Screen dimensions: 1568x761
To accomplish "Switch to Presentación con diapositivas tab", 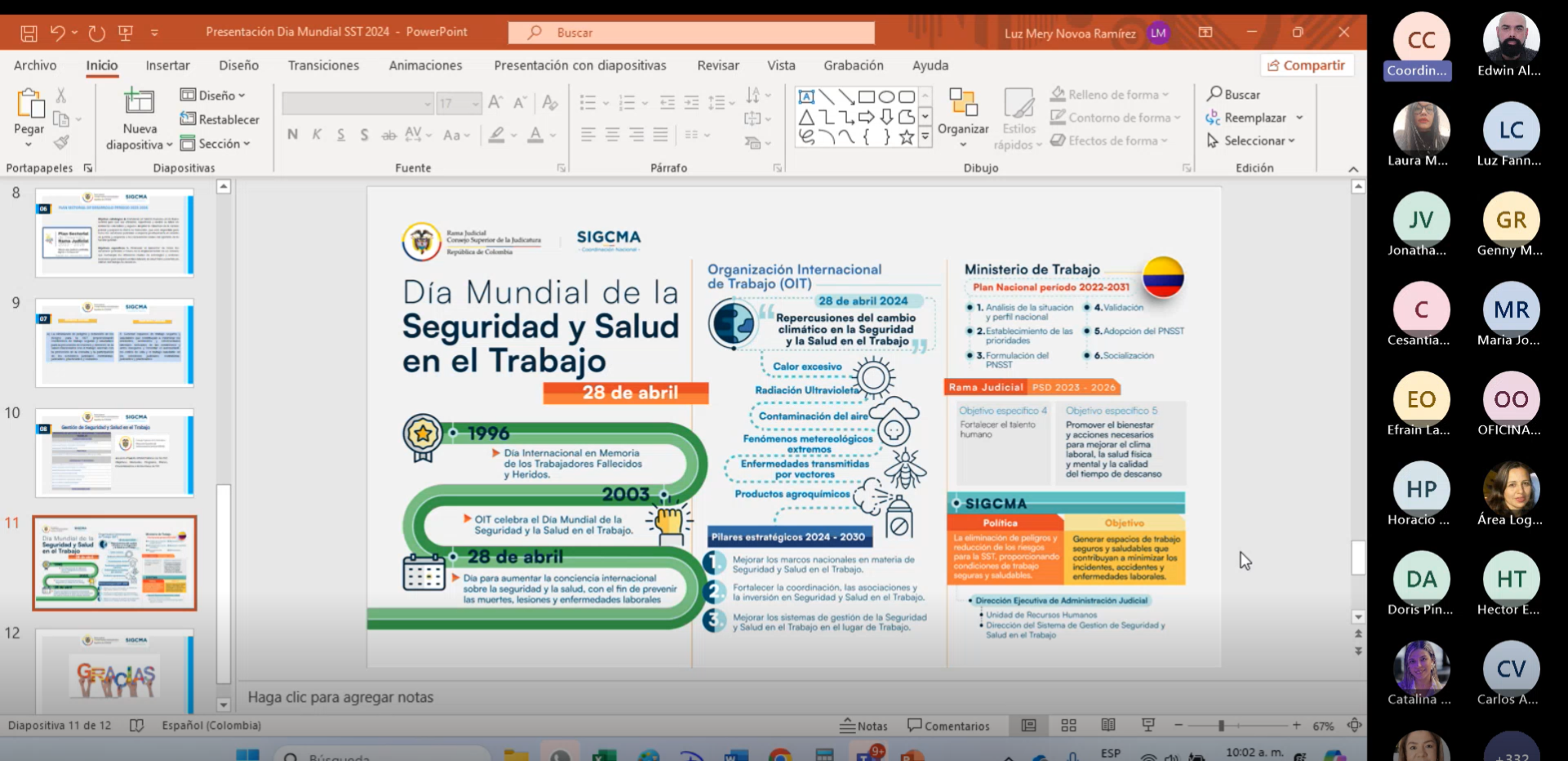I will pyautogui.click(x=580, y=65).
